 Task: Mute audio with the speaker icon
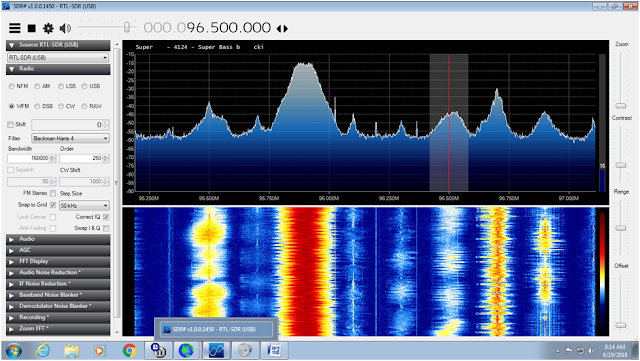pos(65,28)
